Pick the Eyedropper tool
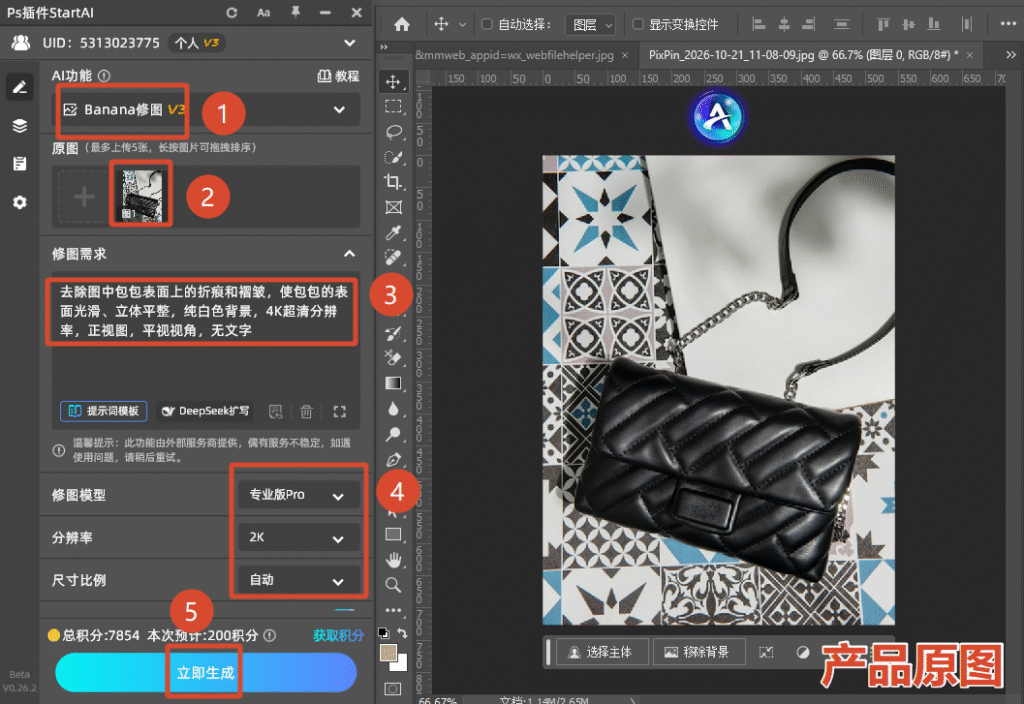 point(393,232)
